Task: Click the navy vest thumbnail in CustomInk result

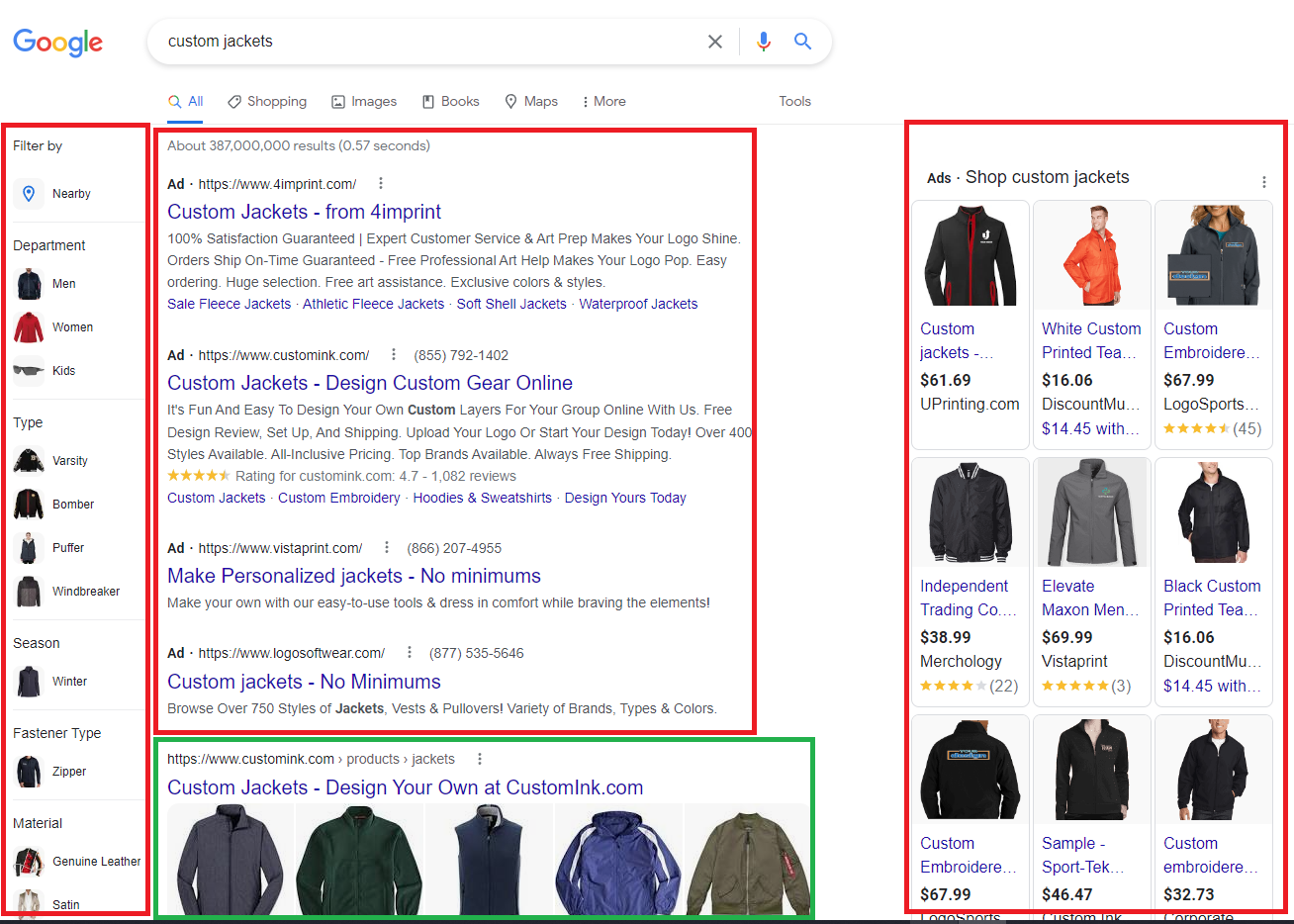Action: 489,859
